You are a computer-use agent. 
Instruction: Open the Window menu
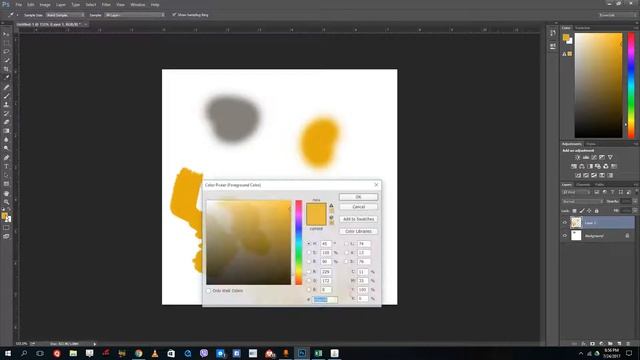click(138, 4)
